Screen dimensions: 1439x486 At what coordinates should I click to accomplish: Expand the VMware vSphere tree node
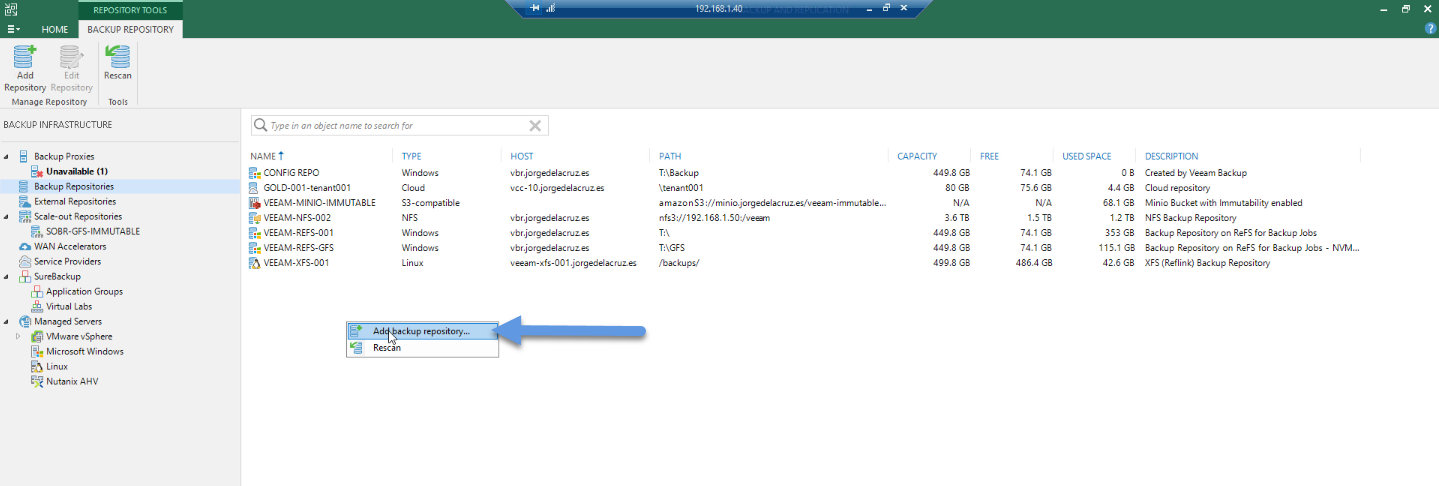(19, 337)
